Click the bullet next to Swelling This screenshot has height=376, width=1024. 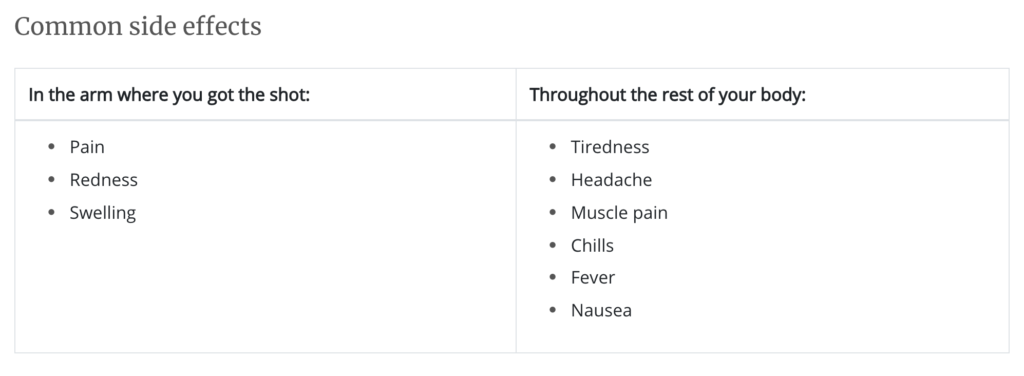52,212
